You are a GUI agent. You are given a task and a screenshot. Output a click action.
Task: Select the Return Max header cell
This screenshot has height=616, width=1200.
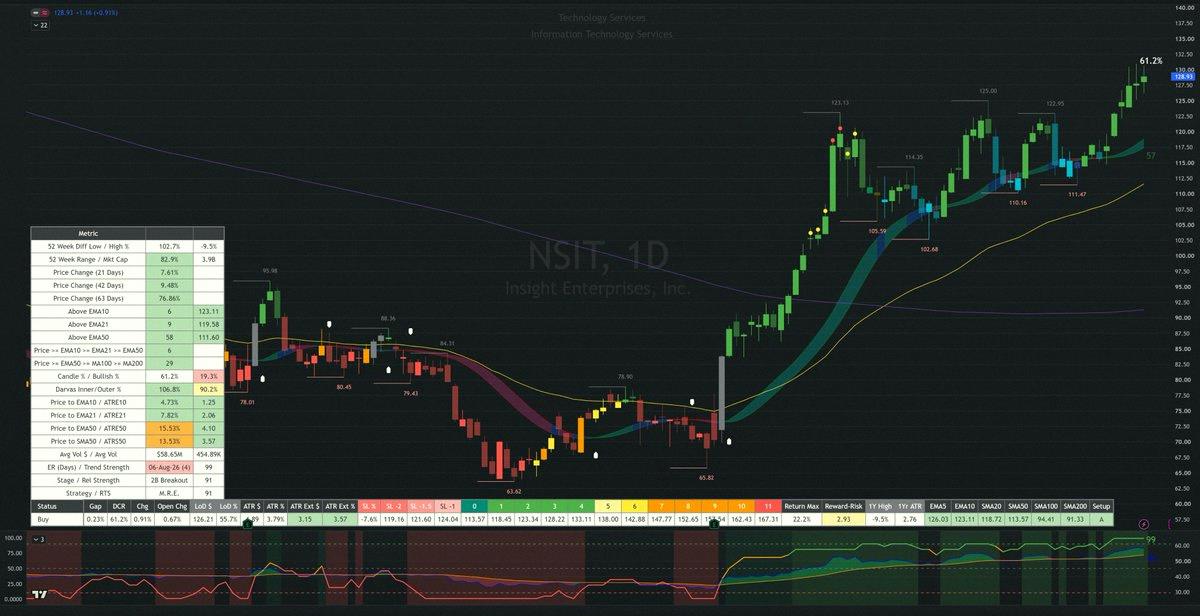[801, 506]
